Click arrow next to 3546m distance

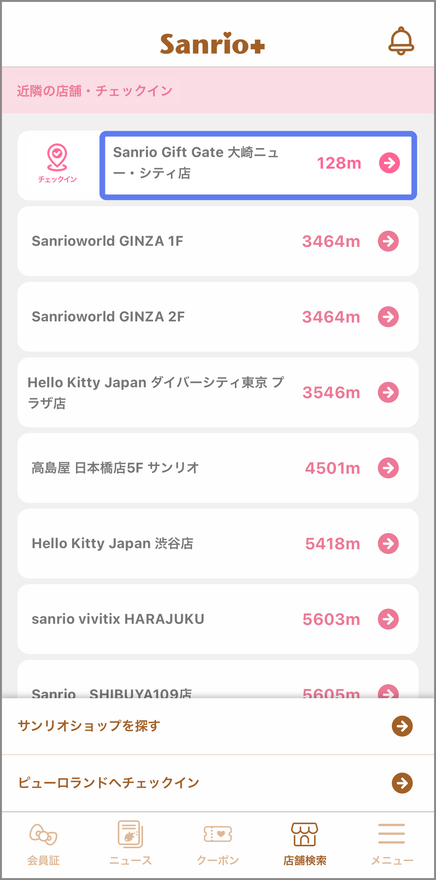388,392
